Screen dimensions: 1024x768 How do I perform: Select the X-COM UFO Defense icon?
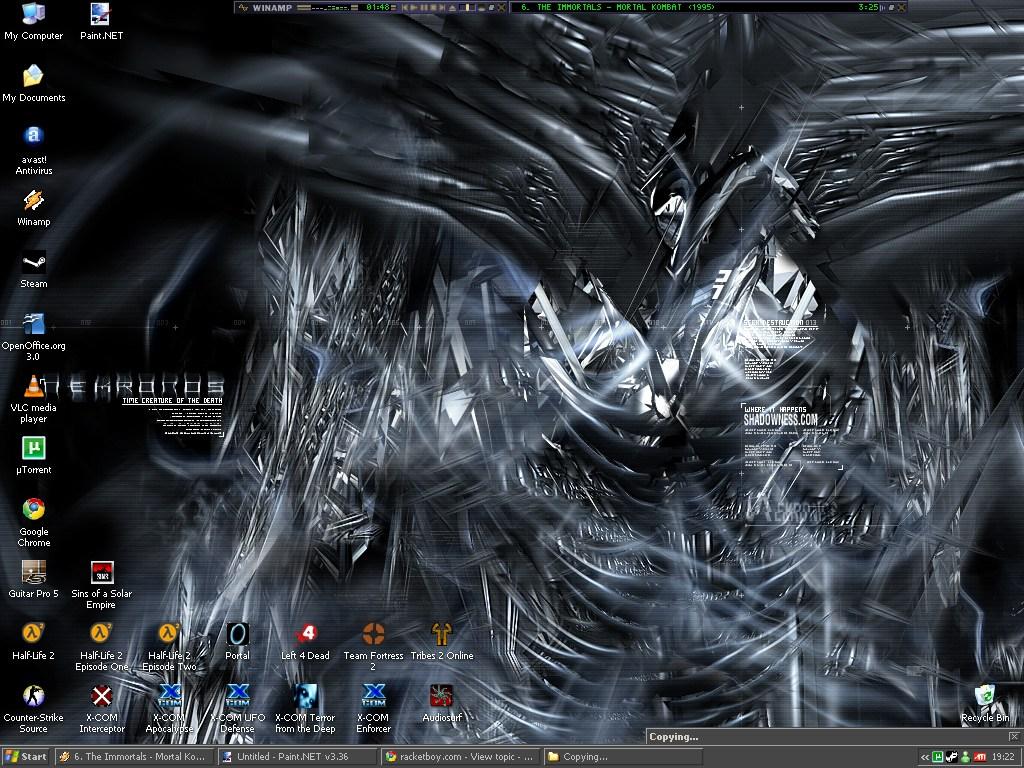(237, 709)
